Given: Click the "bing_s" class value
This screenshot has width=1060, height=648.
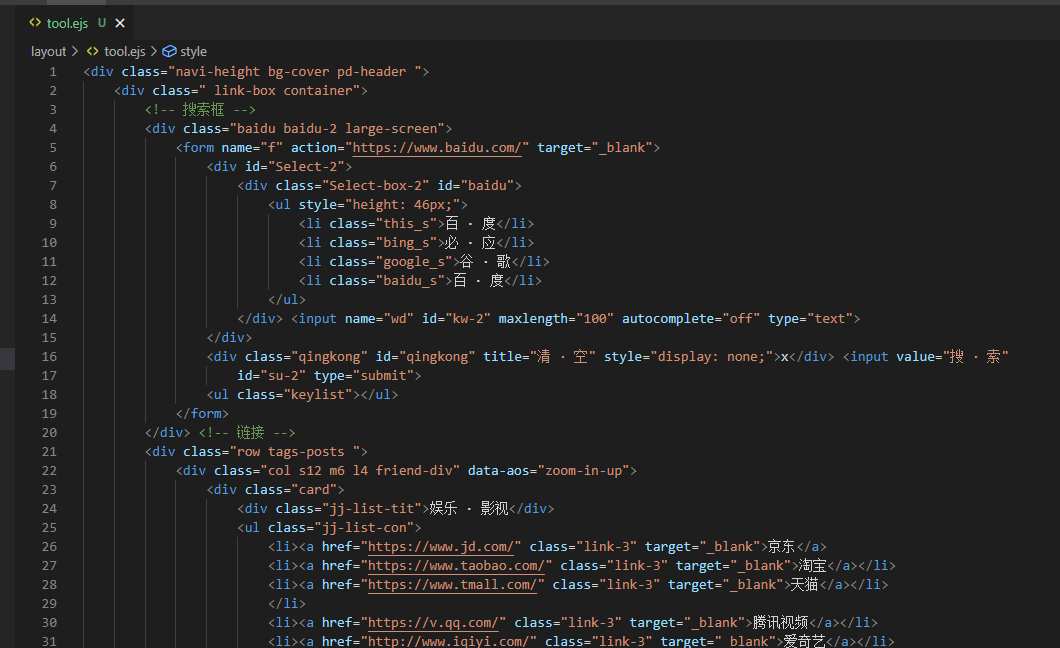Looking at the screenshot, I should pos(407,243).
